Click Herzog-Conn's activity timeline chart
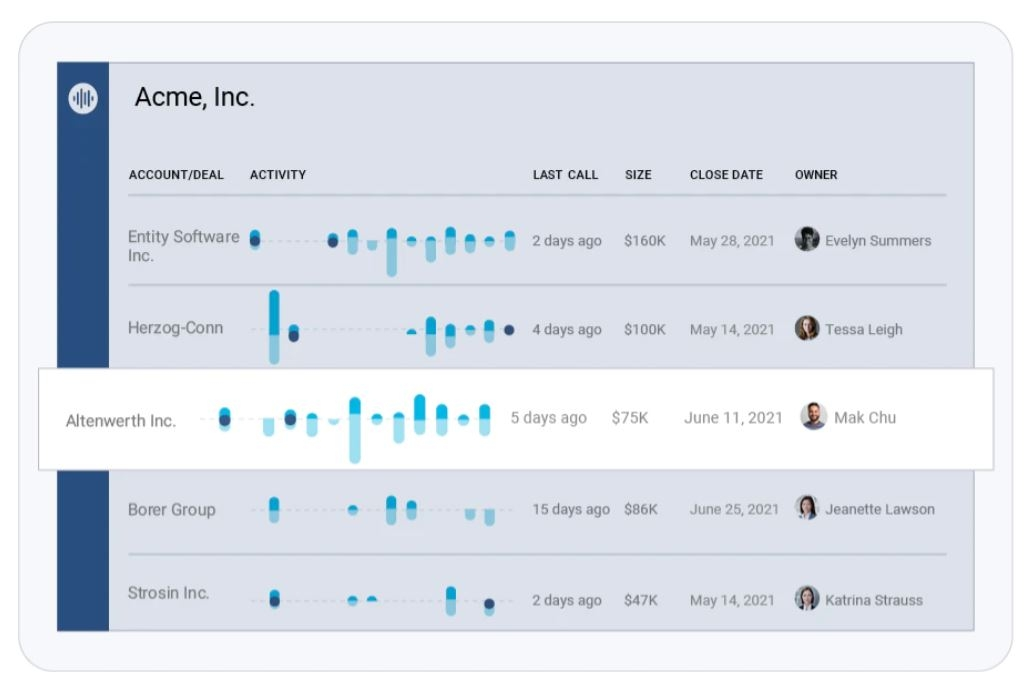The width and height of the screenshot is (1036, 689). point(382,327)
